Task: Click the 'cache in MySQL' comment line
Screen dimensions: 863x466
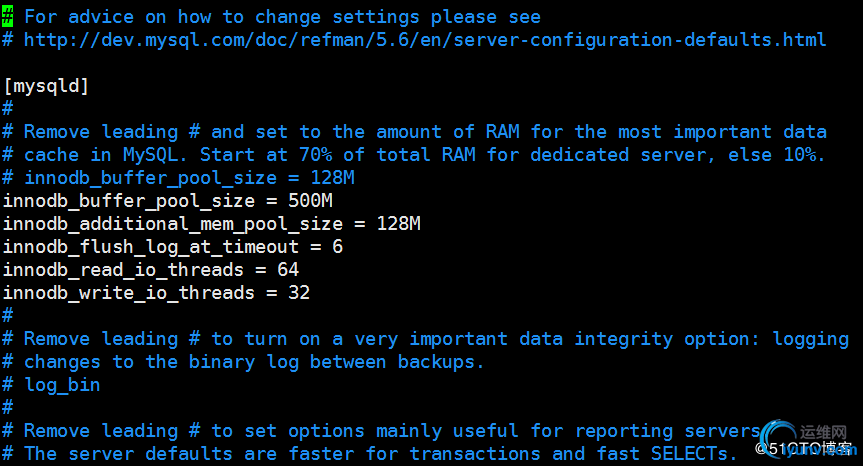Action: pos(425,155)
